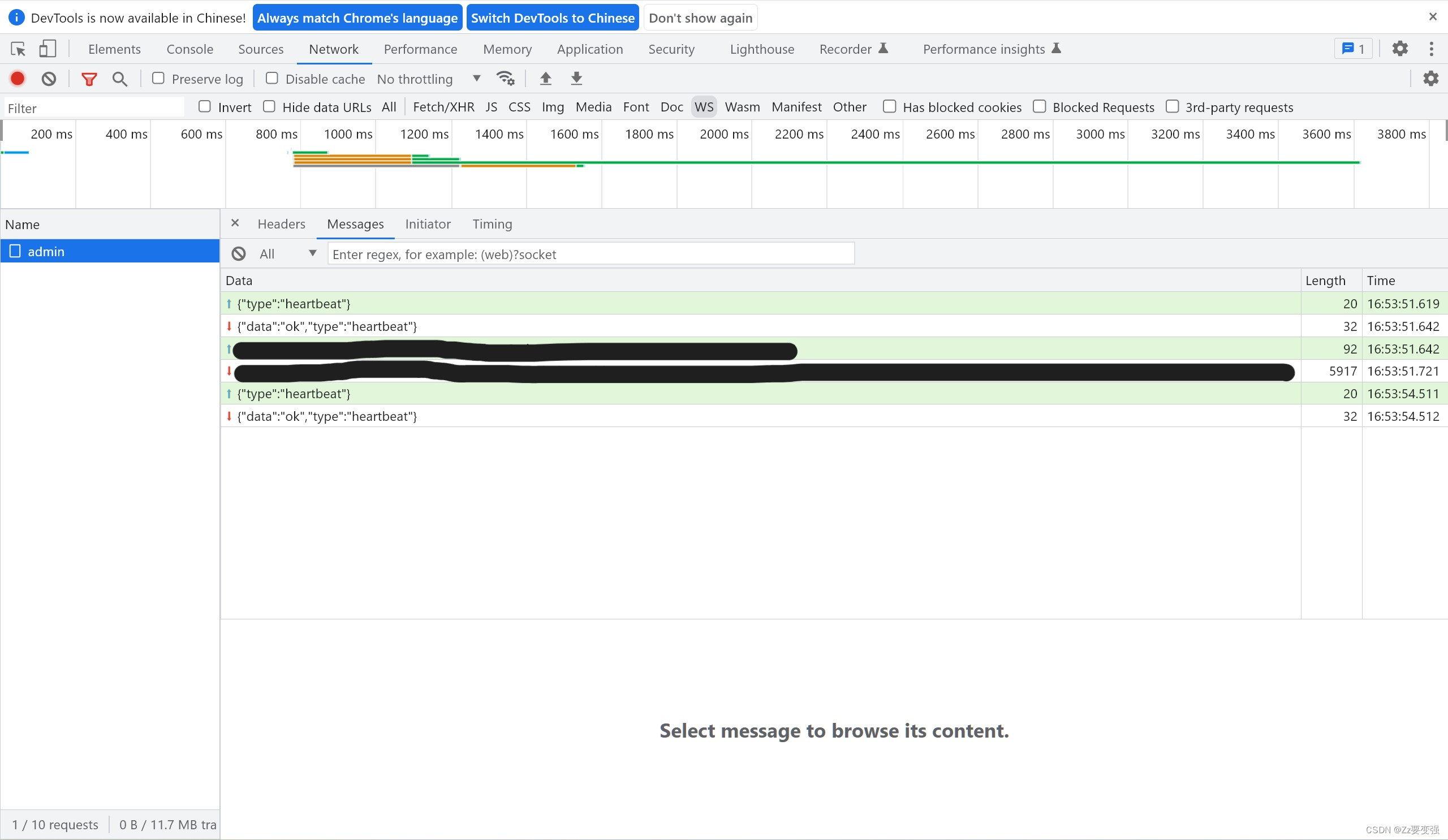Open the network filter bar
Image resolution: width=1448 pixels, height=840 pixels.
pyautogui.click(x=89, y=79)
